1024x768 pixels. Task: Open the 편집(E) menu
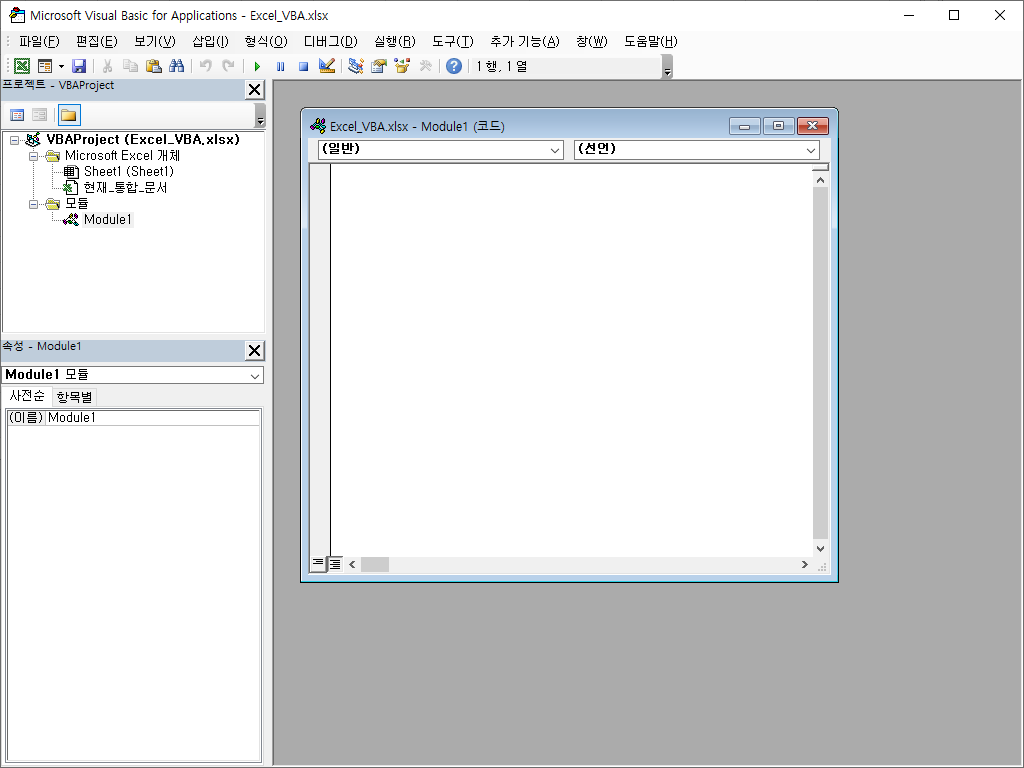point(97,41)
